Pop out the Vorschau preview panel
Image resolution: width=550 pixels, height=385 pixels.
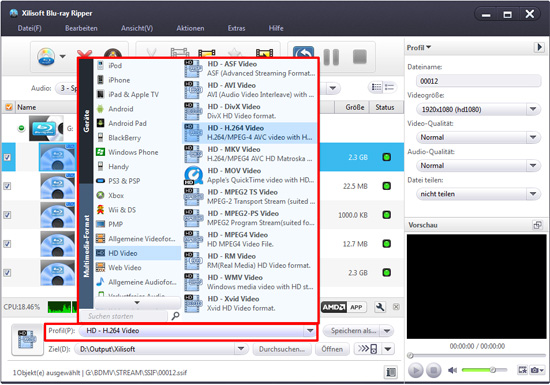537,225
